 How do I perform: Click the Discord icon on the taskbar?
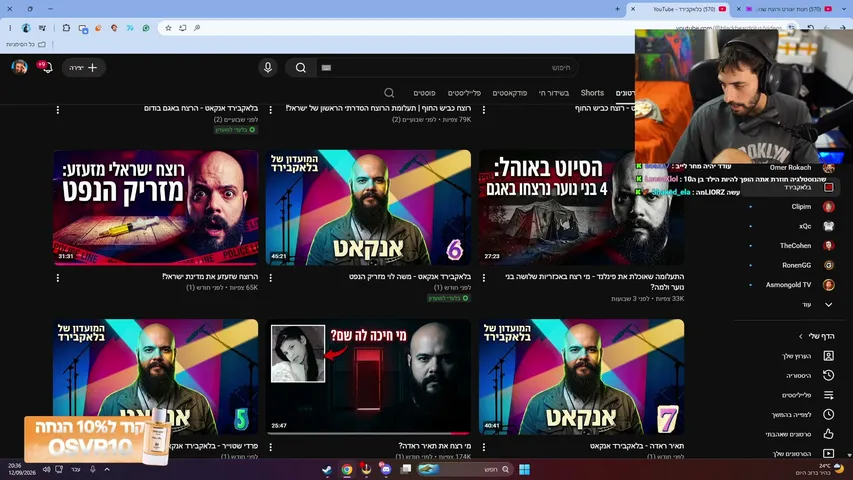coord(386,469)
